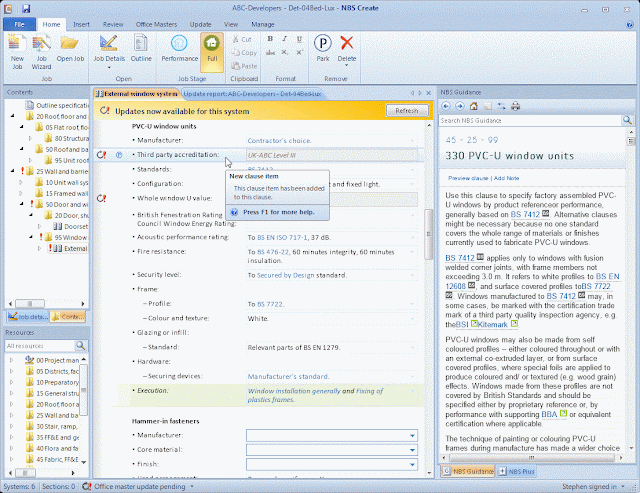Print the NBS Guidance page
The width and height of the screenshot is (640, 493).
click(516, 106)
